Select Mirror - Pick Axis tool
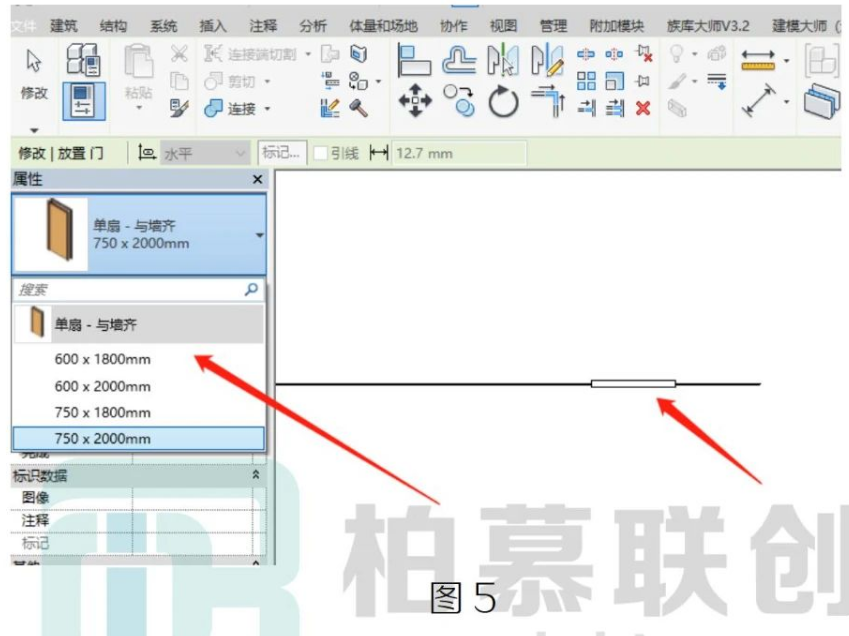 (503, 60)
